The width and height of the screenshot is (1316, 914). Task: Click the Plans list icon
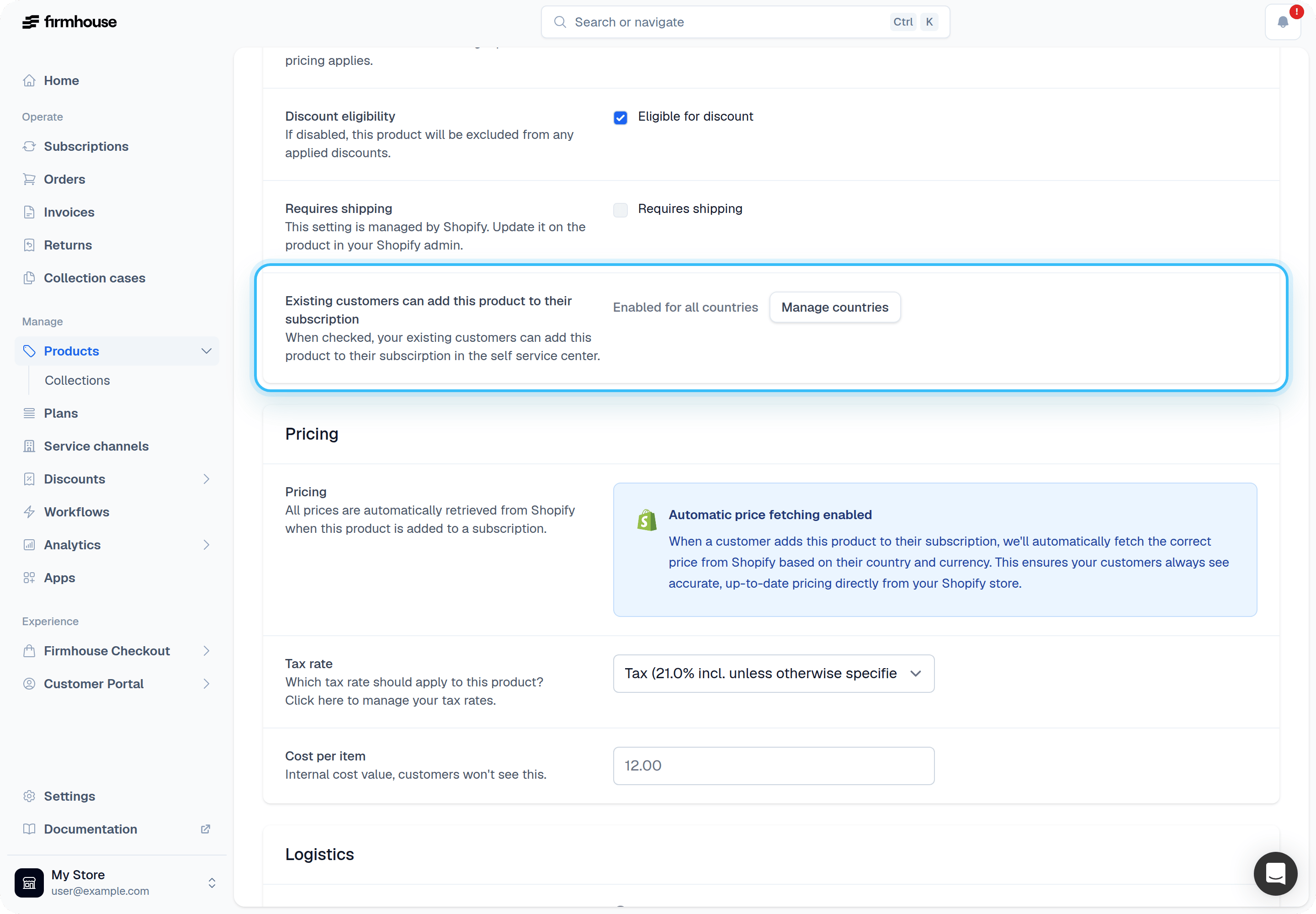(x=29, y=414)
